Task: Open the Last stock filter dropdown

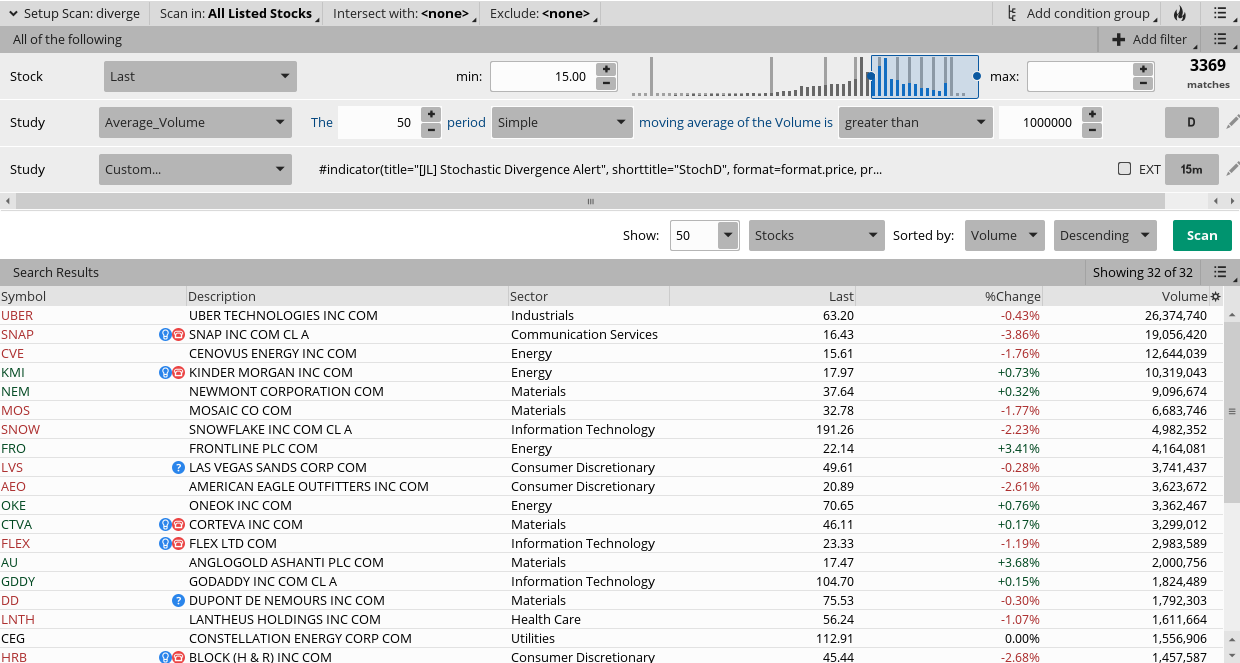Action: coord(200,77)
